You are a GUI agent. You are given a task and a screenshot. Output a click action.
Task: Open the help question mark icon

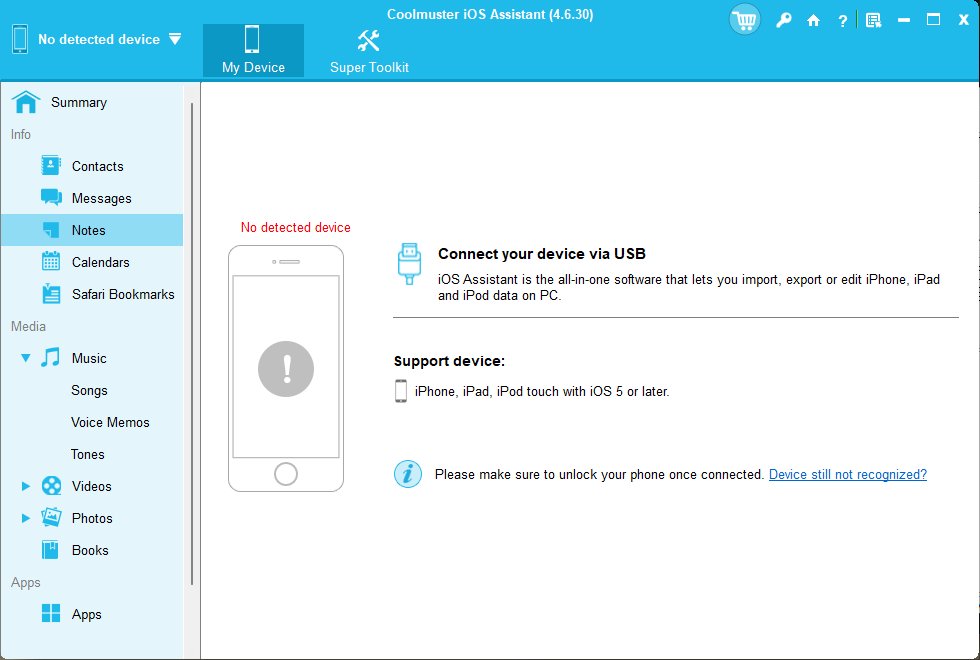click(x=842, y=21)
